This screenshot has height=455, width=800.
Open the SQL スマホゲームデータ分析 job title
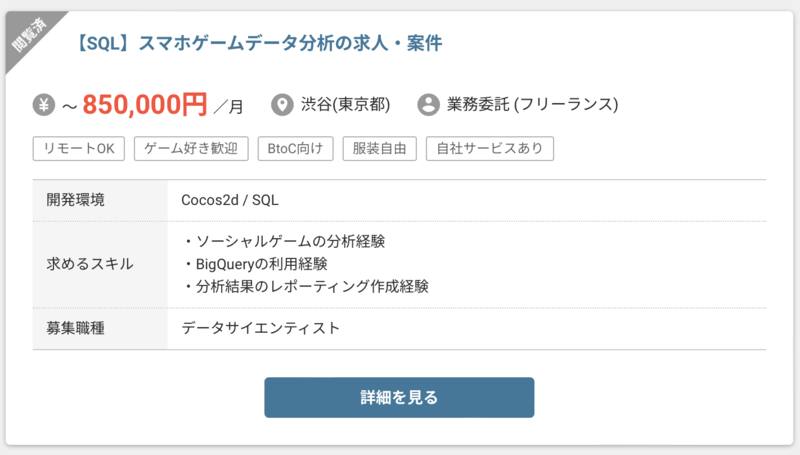coord(258,43)
